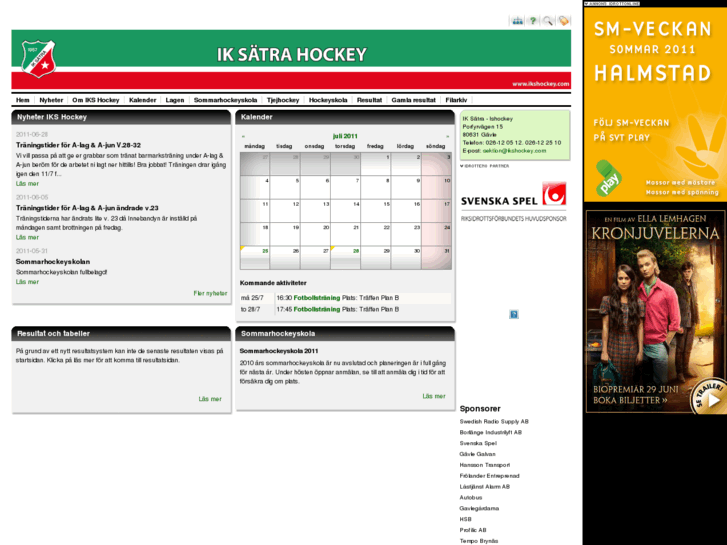Open the Resultat menu item
727x545 pixels.
[369, 100]
